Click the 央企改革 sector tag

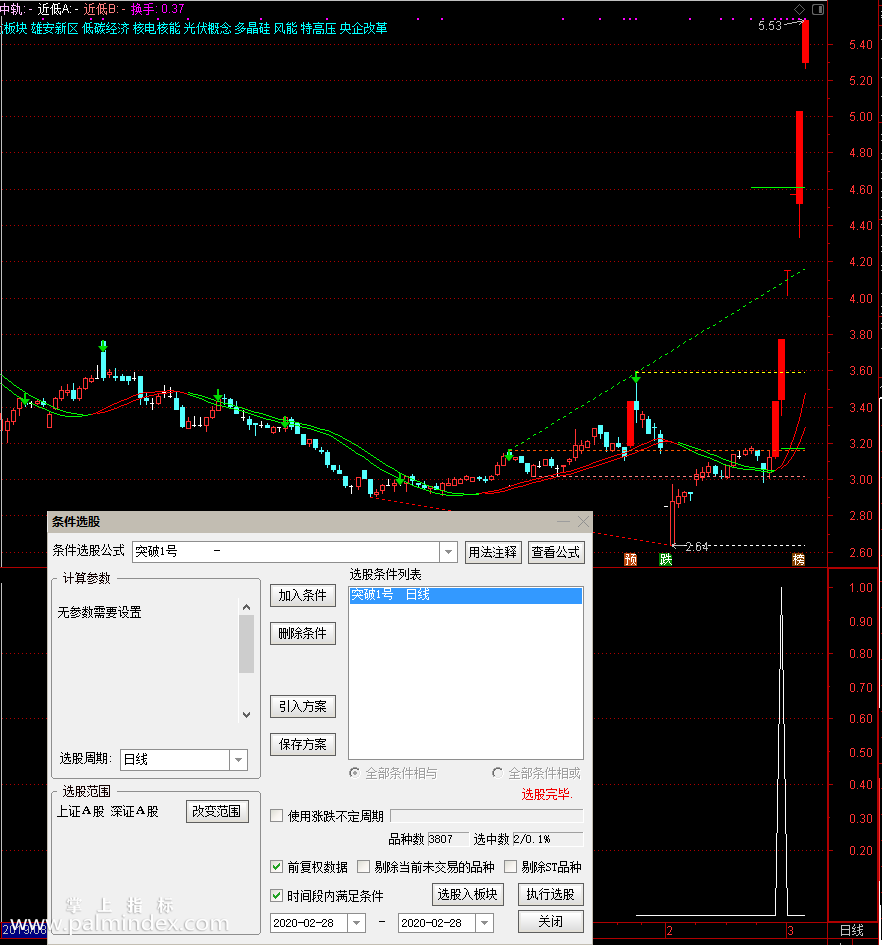[x=364, y=28]
